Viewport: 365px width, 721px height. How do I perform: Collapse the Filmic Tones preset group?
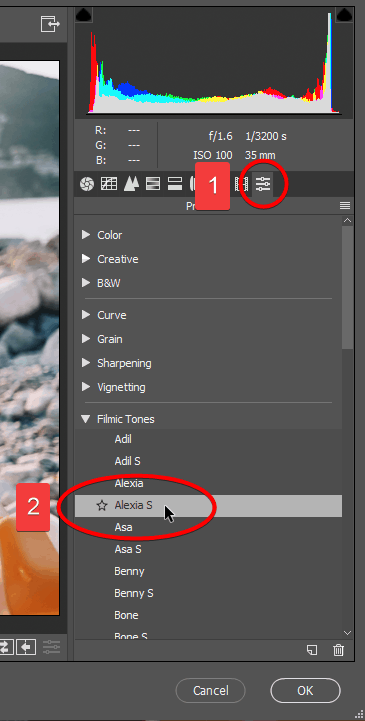[x=86, y=419]
